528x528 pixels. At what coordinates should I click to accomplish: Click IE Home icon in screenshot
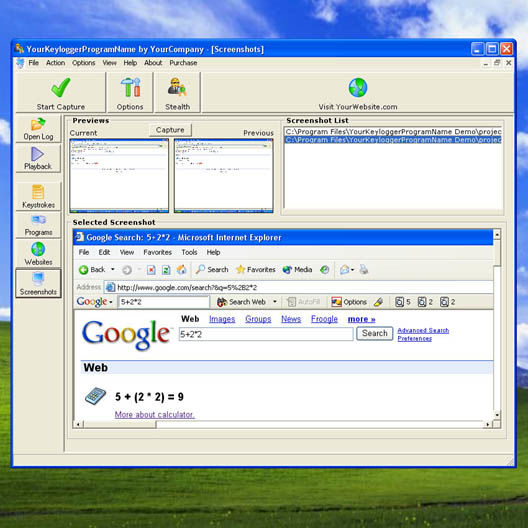pos(181,269)
